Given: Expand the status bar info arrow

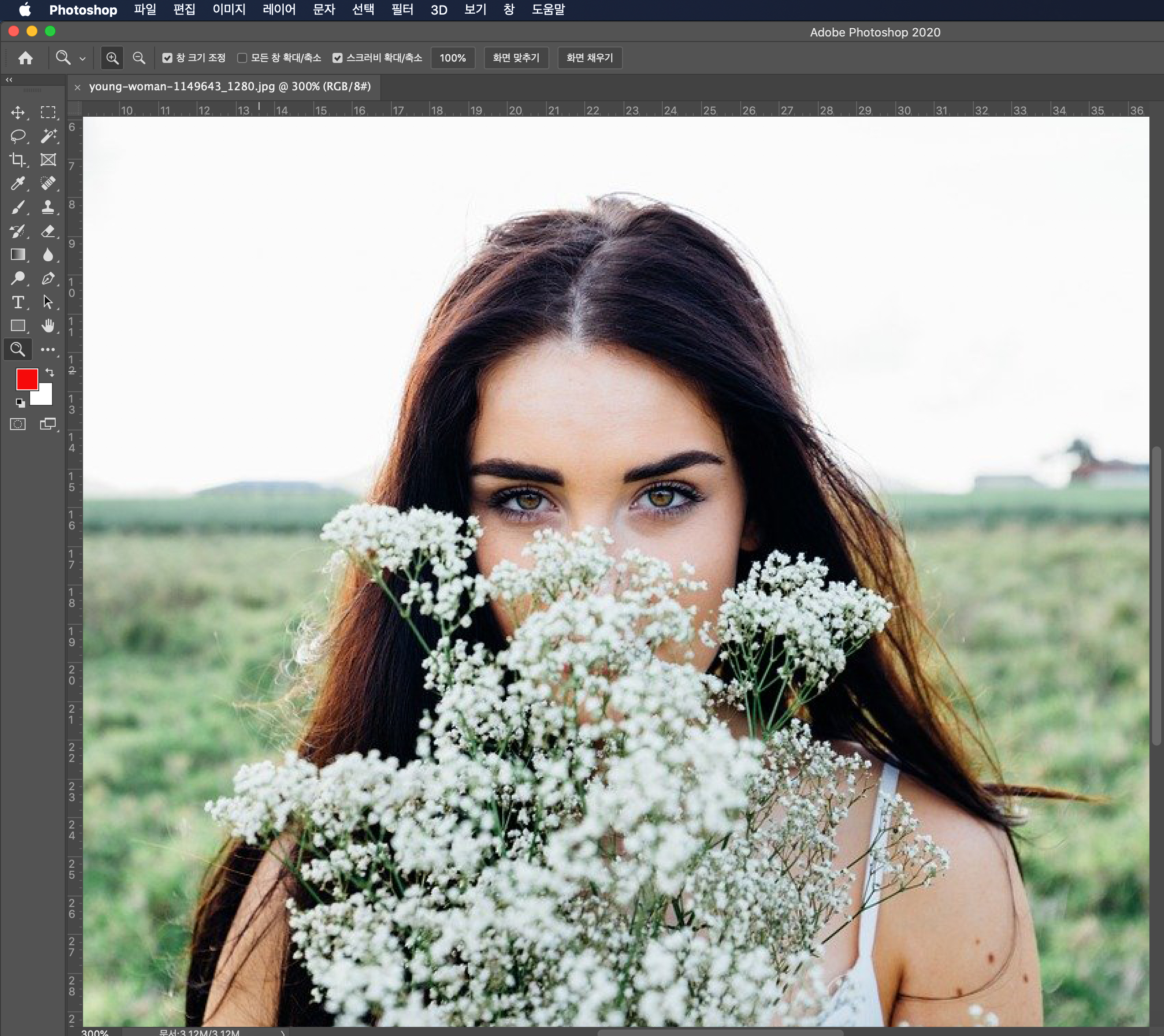Looking at the screenshot, I should pyautogui.click(x=282, y=1032).
